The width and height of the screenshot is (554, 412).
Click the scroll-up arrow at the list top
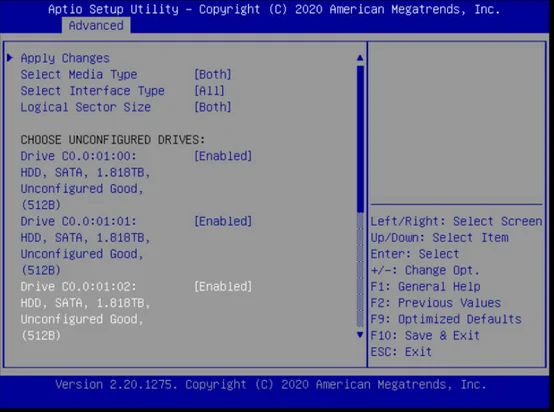point(360,58)
